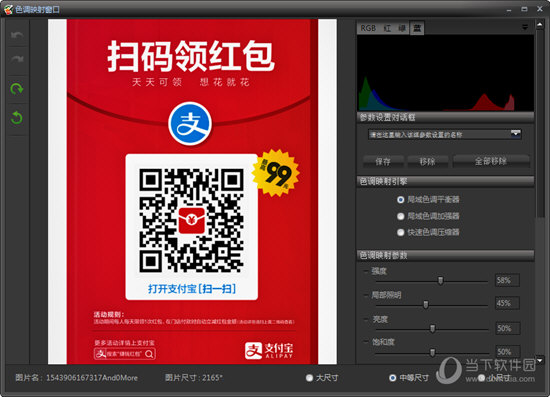
Task: Collapse the 色调映射参数 section header
Action: (445, 255)
